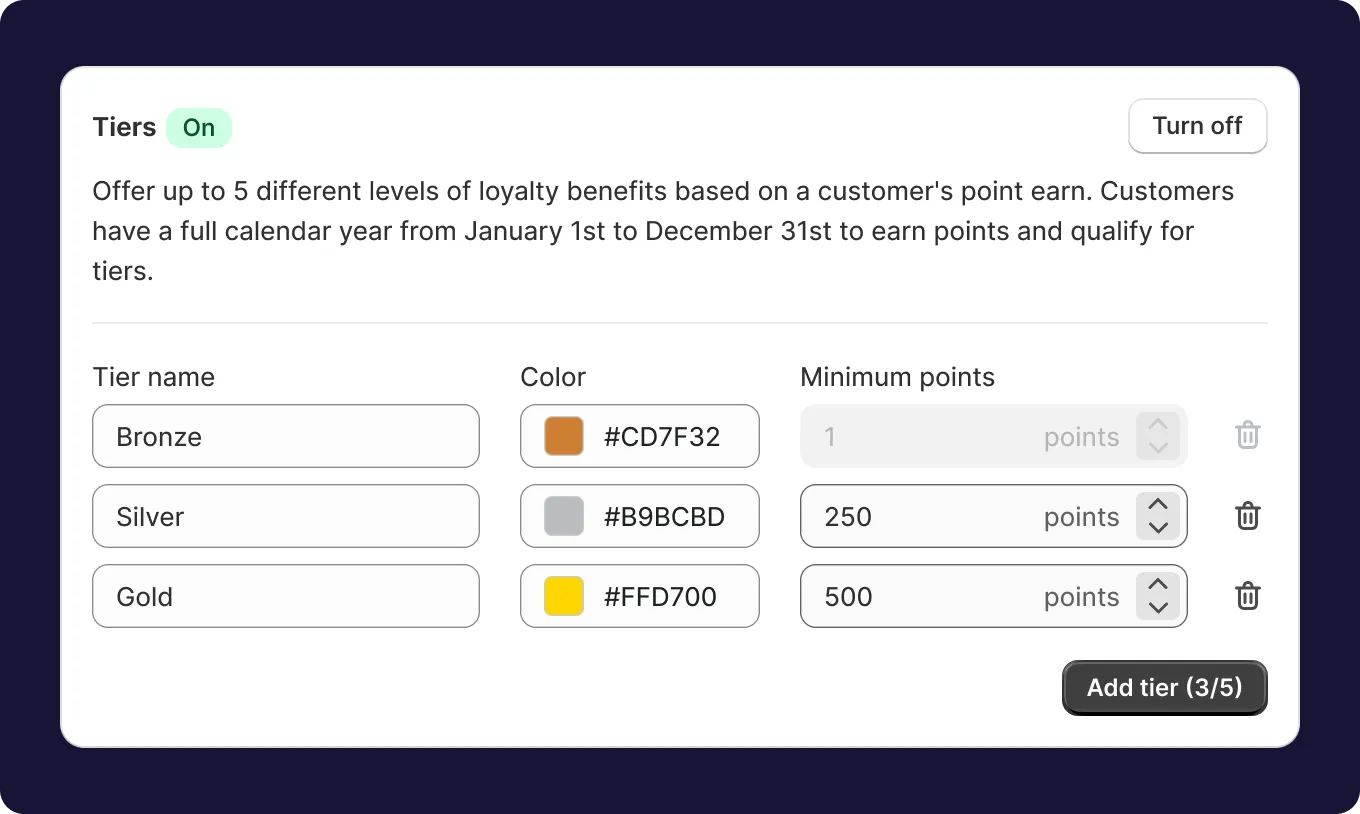Screen dimensions: 1360x814
Task: Open the Gold color swatch picker
Action: [564, 596]
